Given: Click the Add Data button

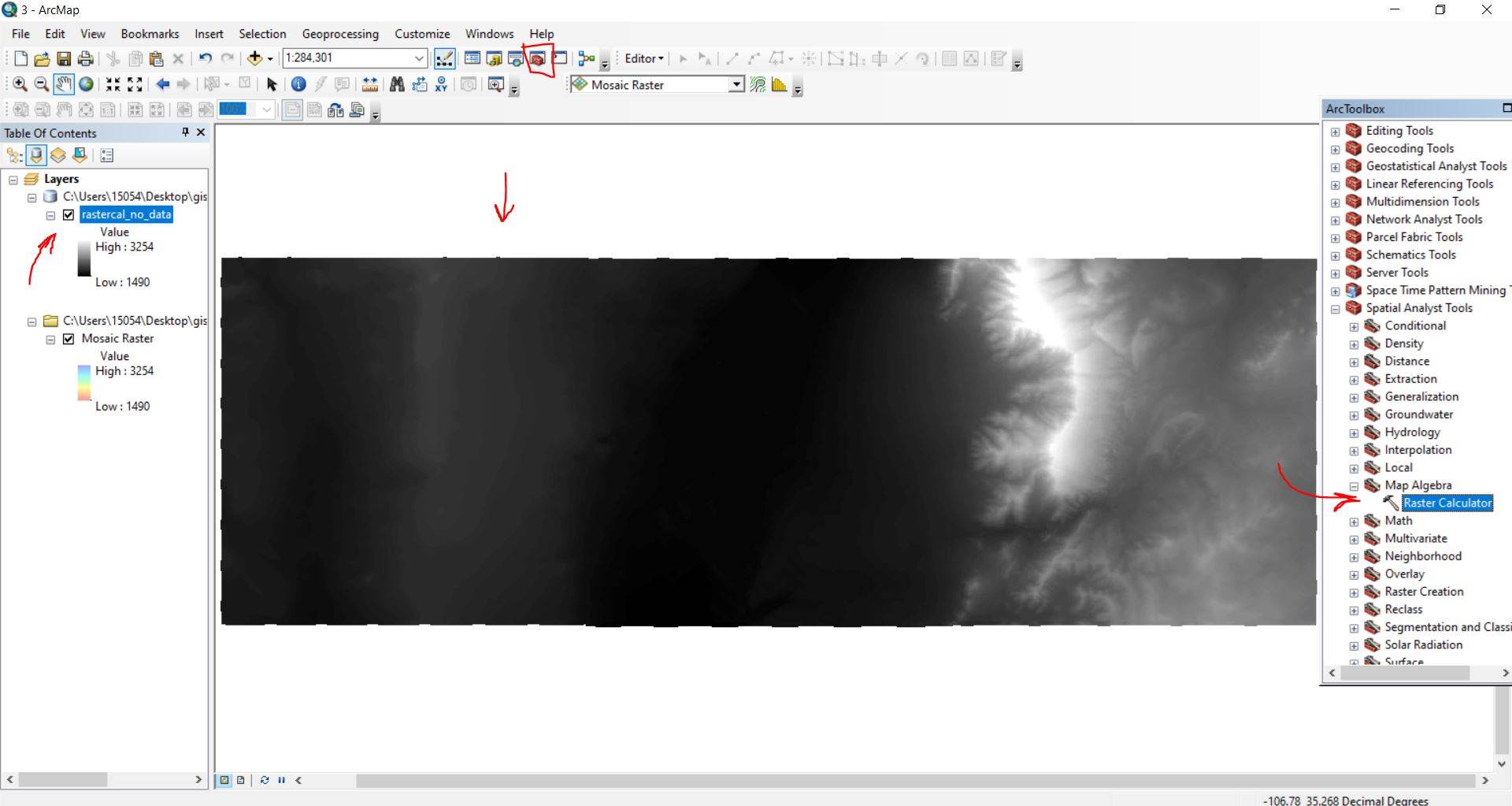Looking at the screenshot, I should 254,58.
